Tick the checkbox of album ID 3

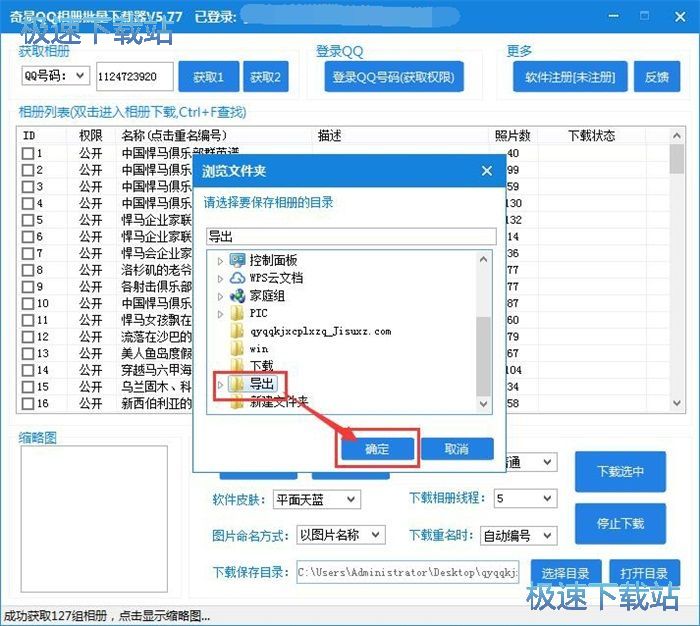tap(28, 187)
